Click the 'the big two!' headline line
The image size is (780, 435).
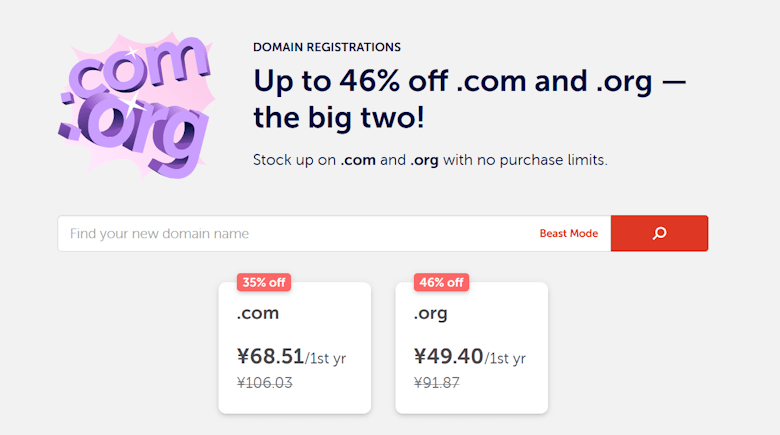pos(339,118)
